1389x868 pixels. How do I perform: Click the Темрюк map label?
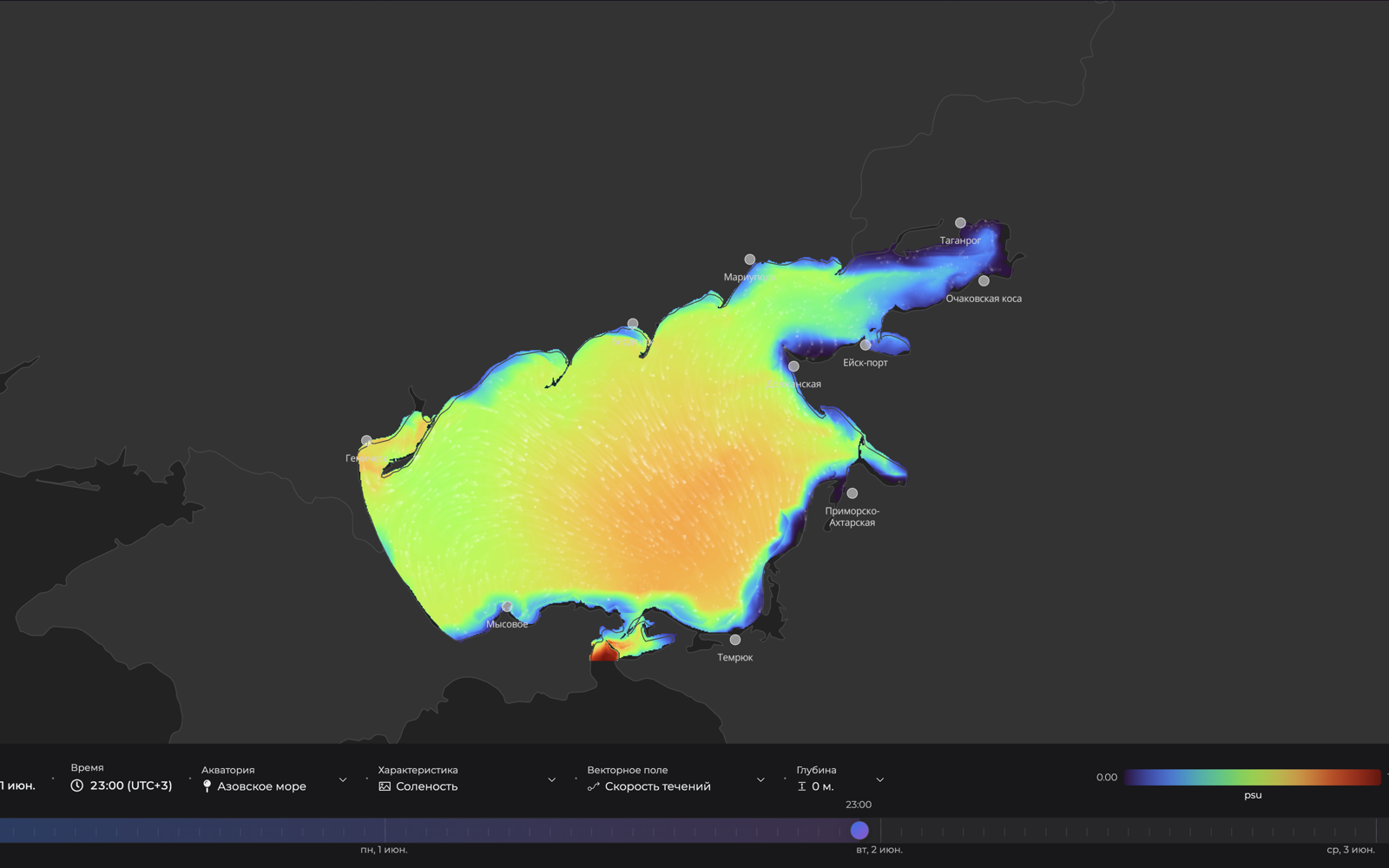pos(735,658)
